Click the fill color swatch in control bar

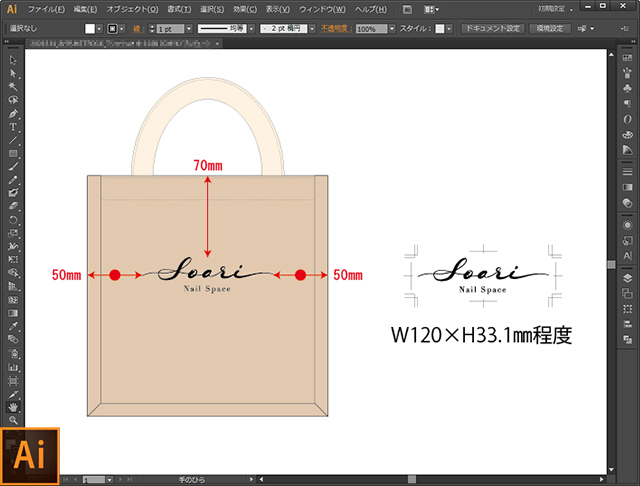click(x=89, y=29)
